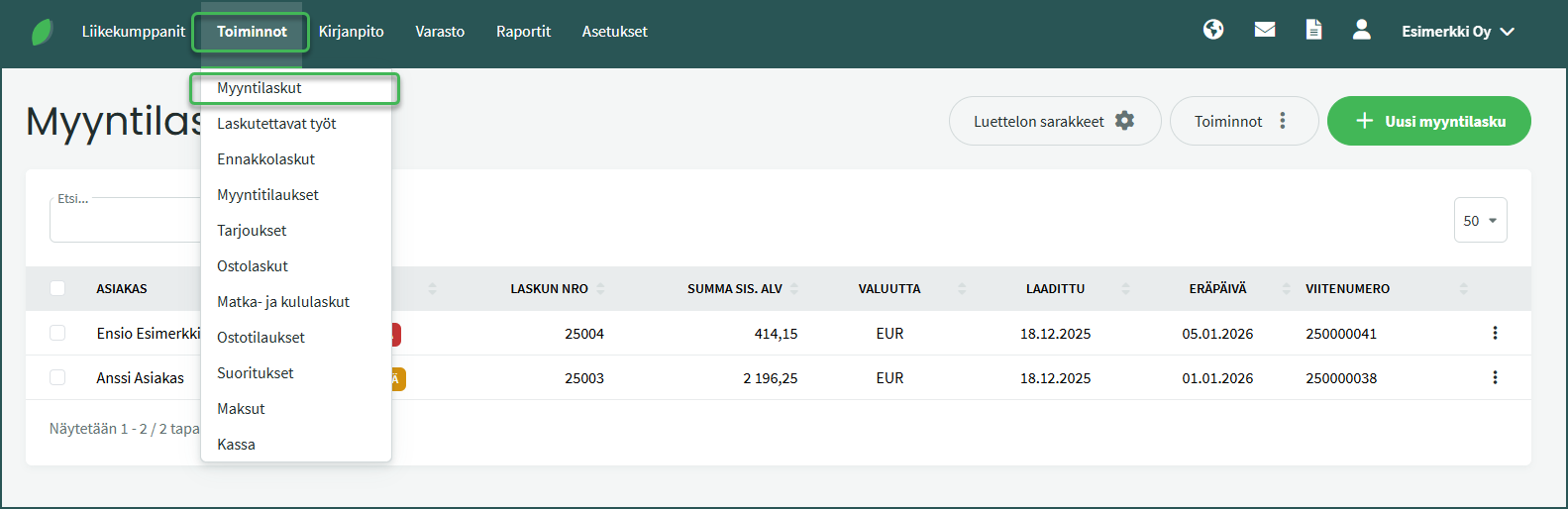This screenshot has width=1568, height=509.
Task: Open the user profile icon
Action: click(x=1362, y=30)
